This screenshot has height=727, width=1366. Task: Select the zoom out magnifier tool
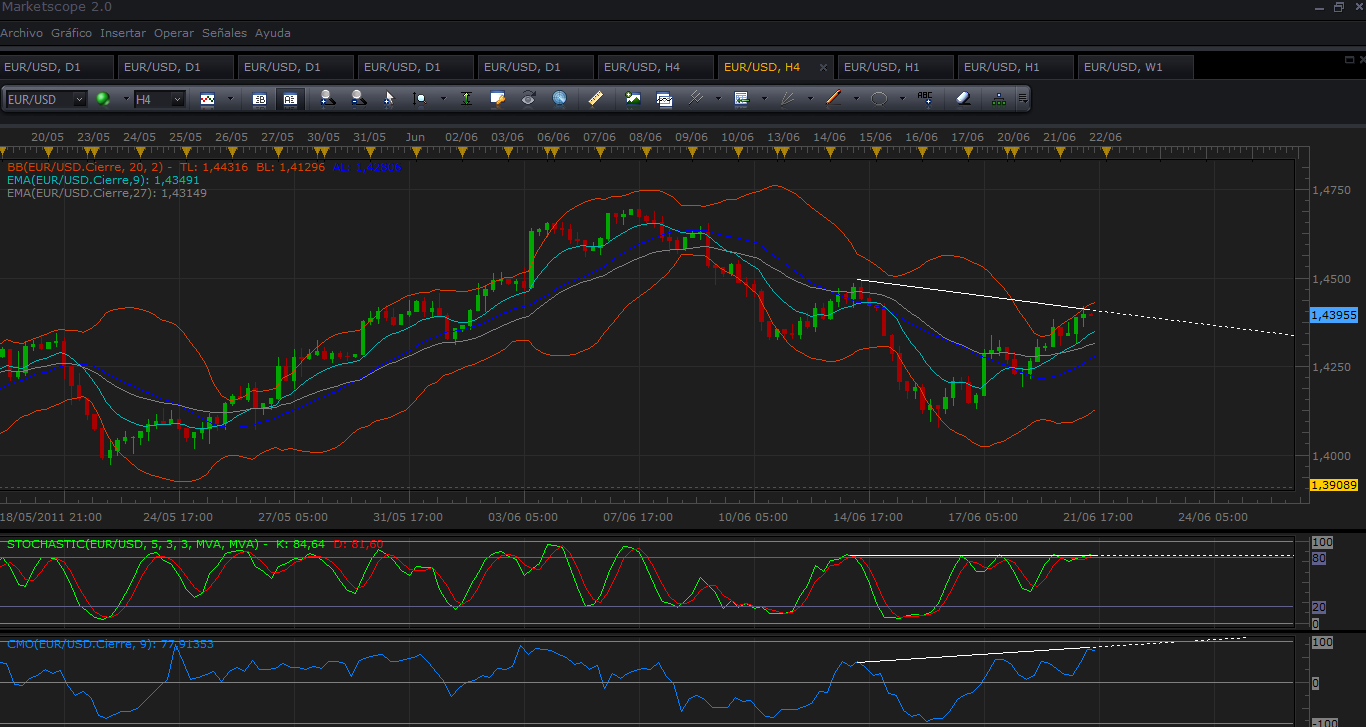tap(358, 99)
